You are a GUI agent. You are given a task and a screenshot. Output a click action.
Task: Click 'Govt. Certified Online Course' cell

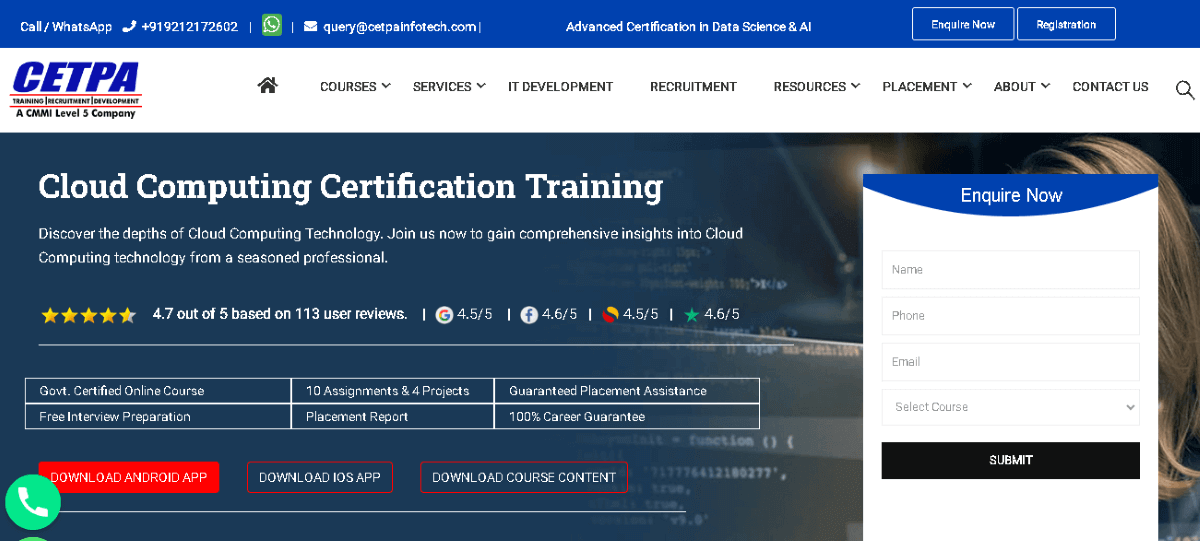(158, 391)
